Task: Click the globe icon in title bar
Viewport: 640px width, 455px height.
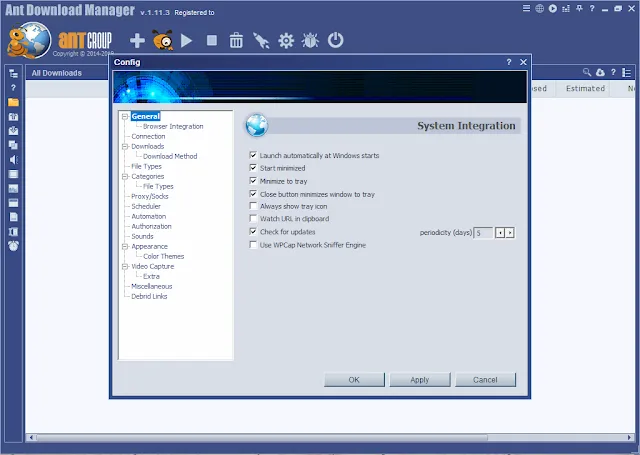Action: pos(540,8)
